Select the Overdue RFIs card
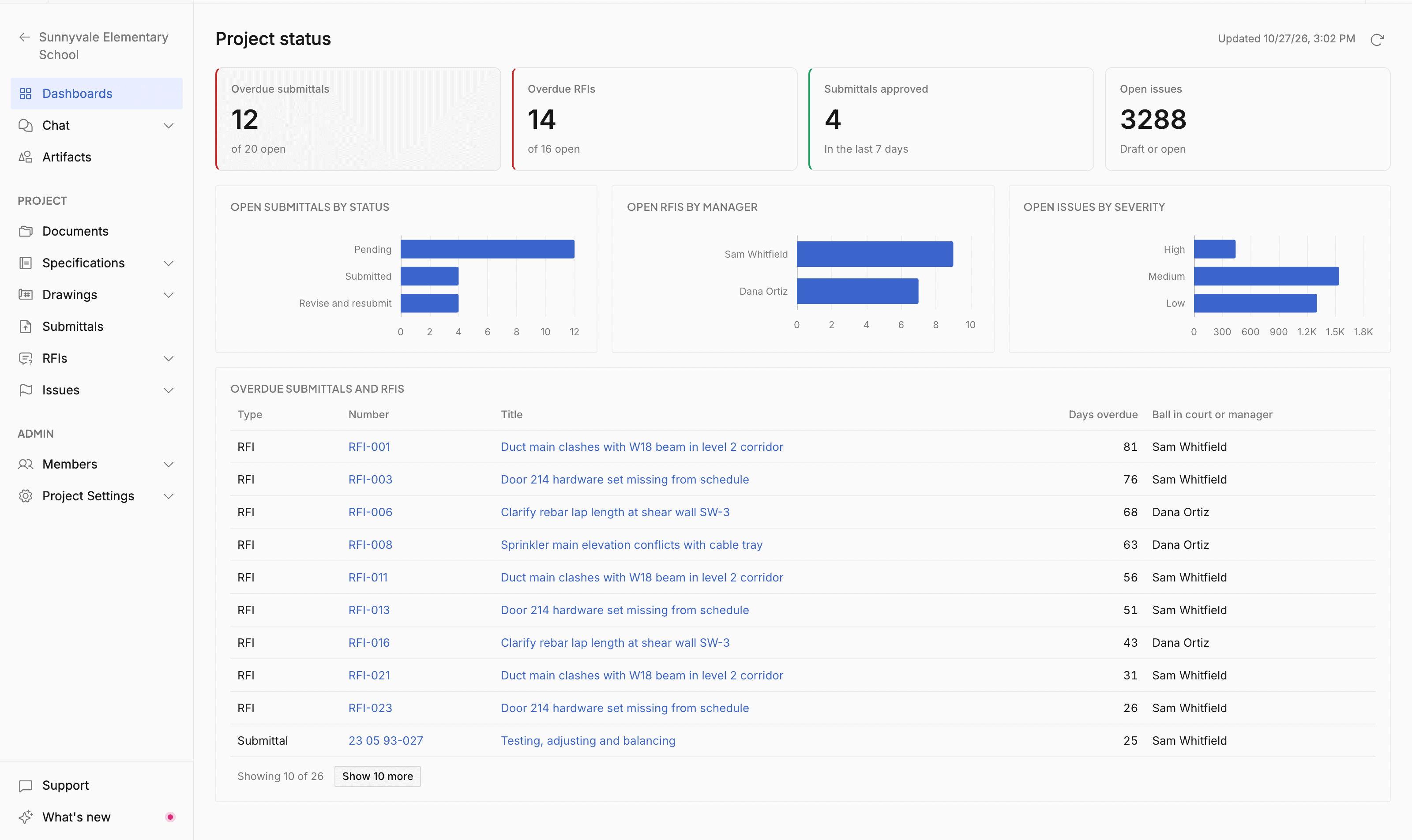This screenshot has height=840, width=1412. [x=654, y=119]
